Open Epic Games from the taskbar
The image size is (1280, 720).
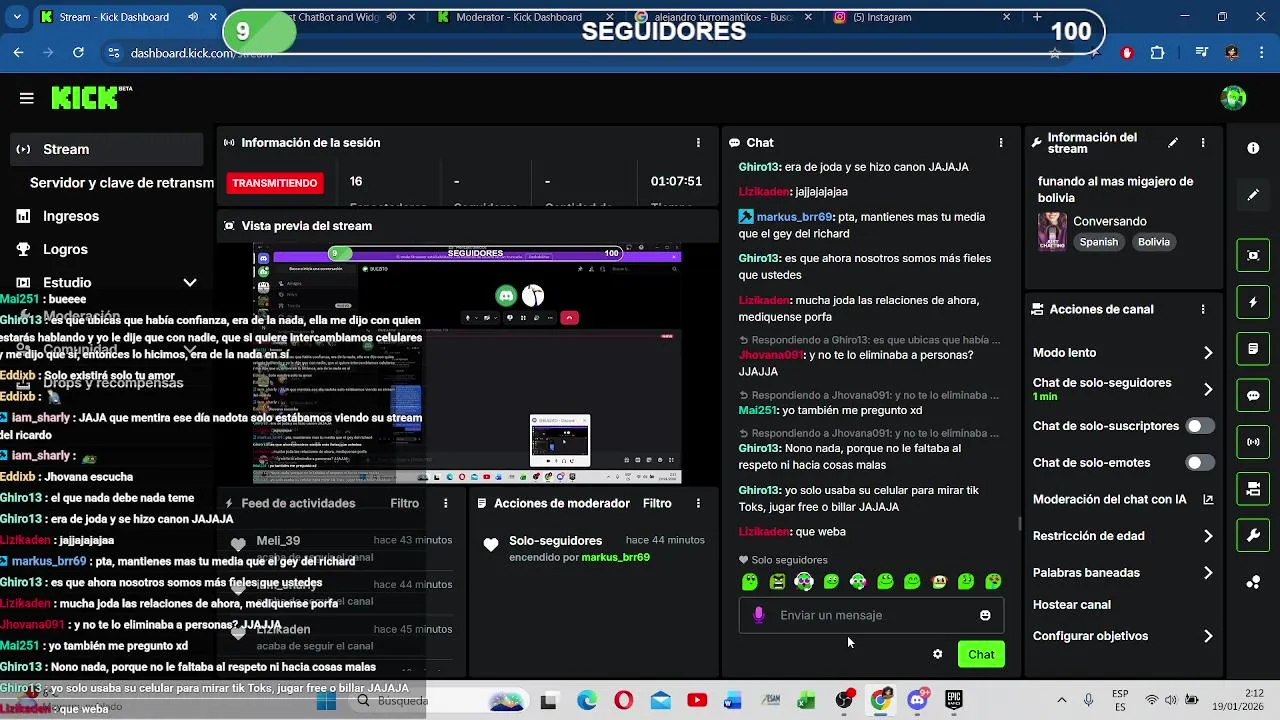[954, 701]
